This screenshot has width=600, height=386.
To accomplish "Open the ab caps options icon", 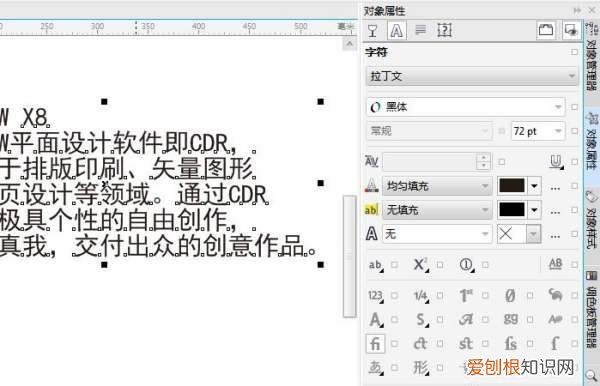I will tap(376, 265).
